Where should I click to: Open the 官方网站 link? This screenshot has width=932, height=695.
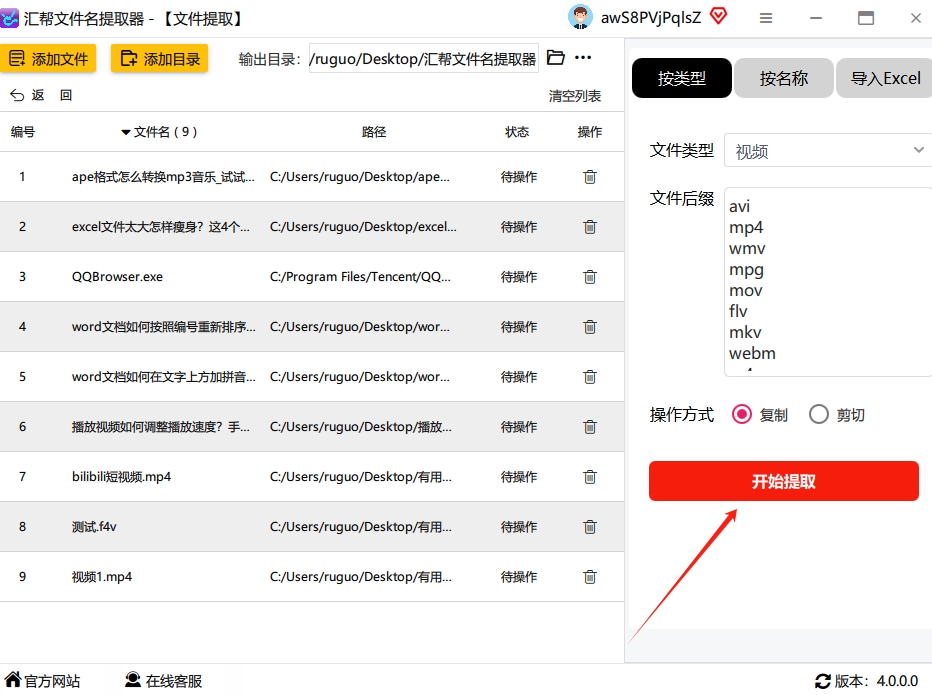(52, 681)
